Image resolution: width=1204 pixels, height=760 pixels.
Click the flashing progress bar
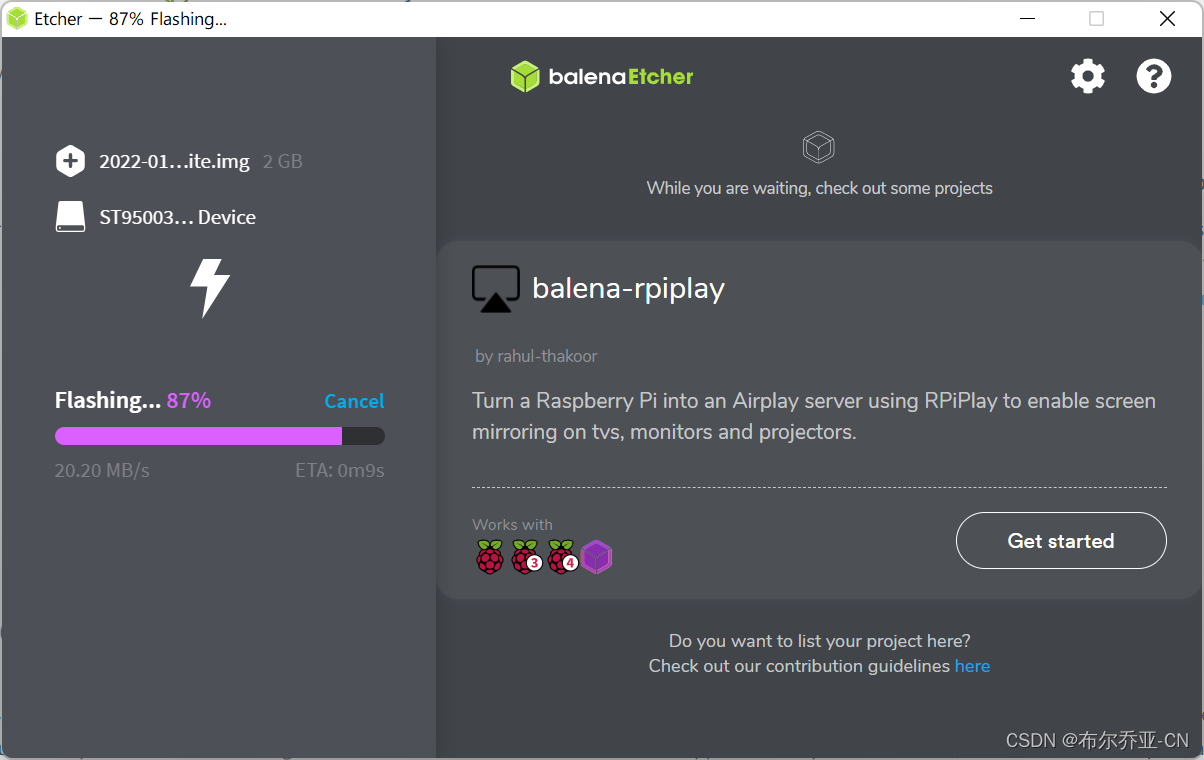tap(220, 436)
